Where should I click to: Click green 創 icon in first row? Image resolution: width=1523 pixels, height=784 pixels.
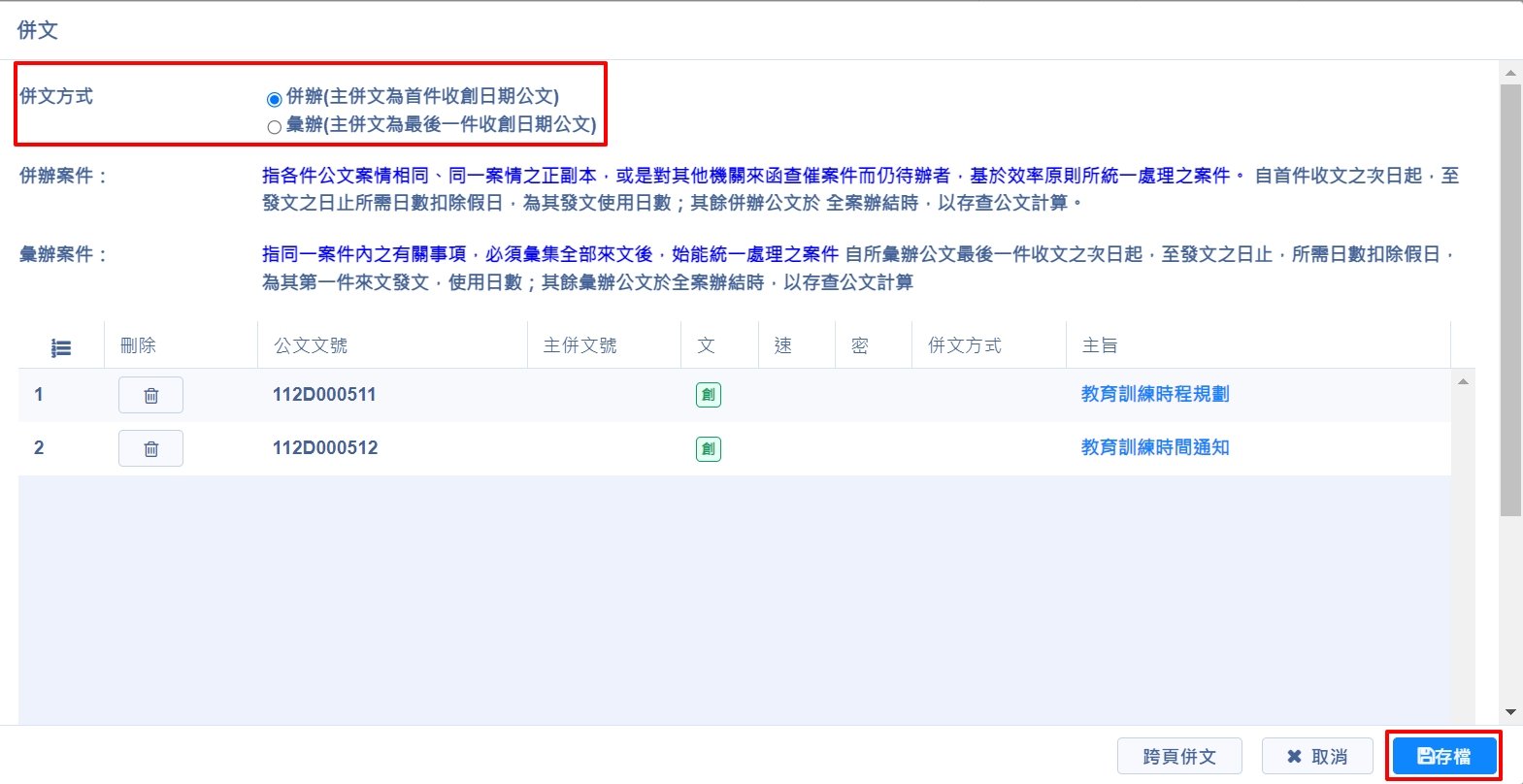[708, 395]
